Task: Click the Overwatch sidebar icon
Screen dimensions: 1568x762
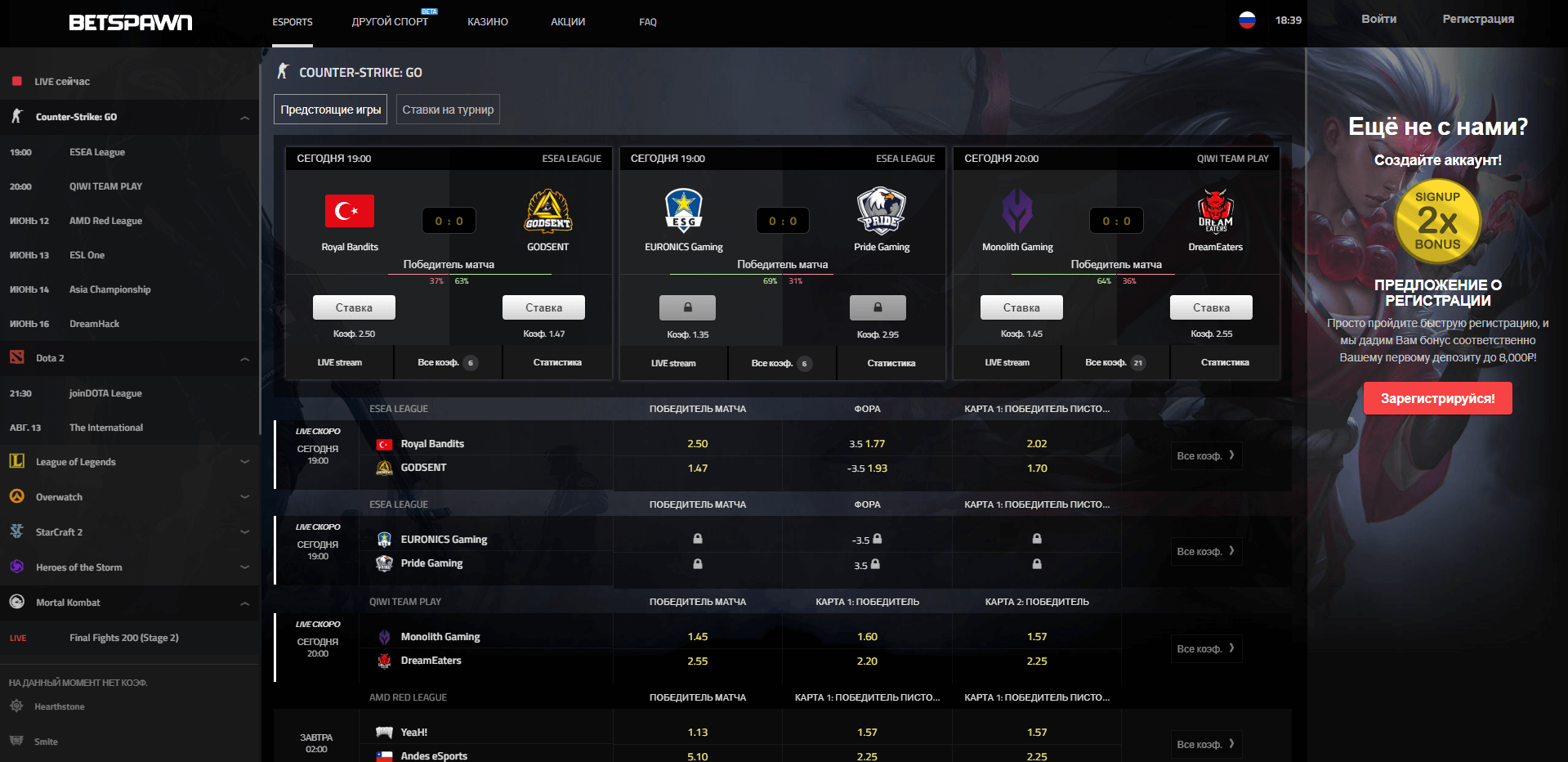Action: 17,496
